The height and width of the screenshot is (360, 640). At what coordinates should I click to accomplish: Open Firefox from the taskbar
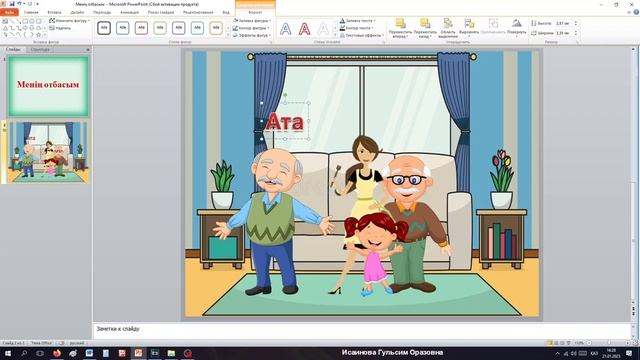pyautogui.click(x=57, y=353)
